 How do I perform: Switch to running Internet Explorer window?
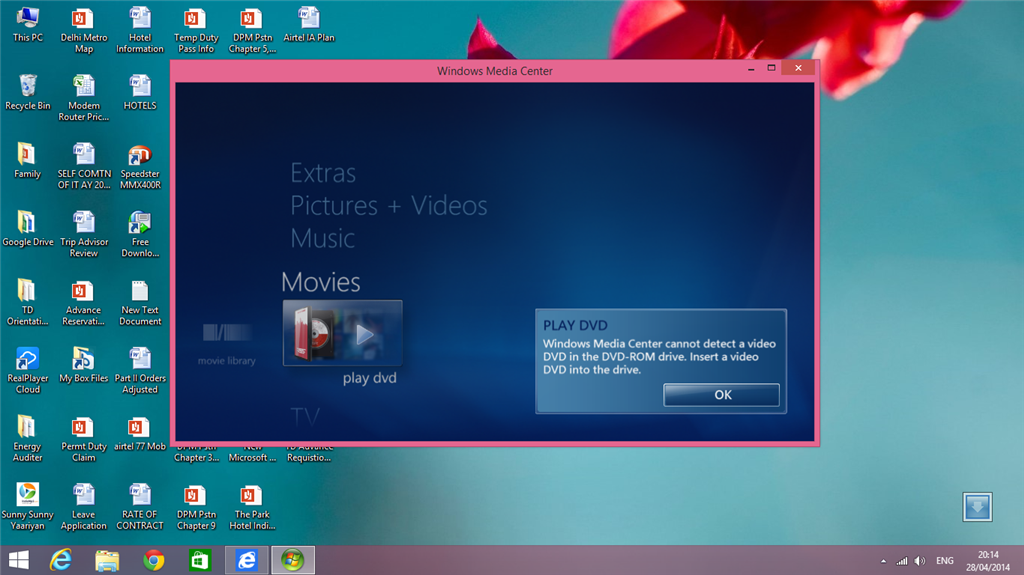247,560
